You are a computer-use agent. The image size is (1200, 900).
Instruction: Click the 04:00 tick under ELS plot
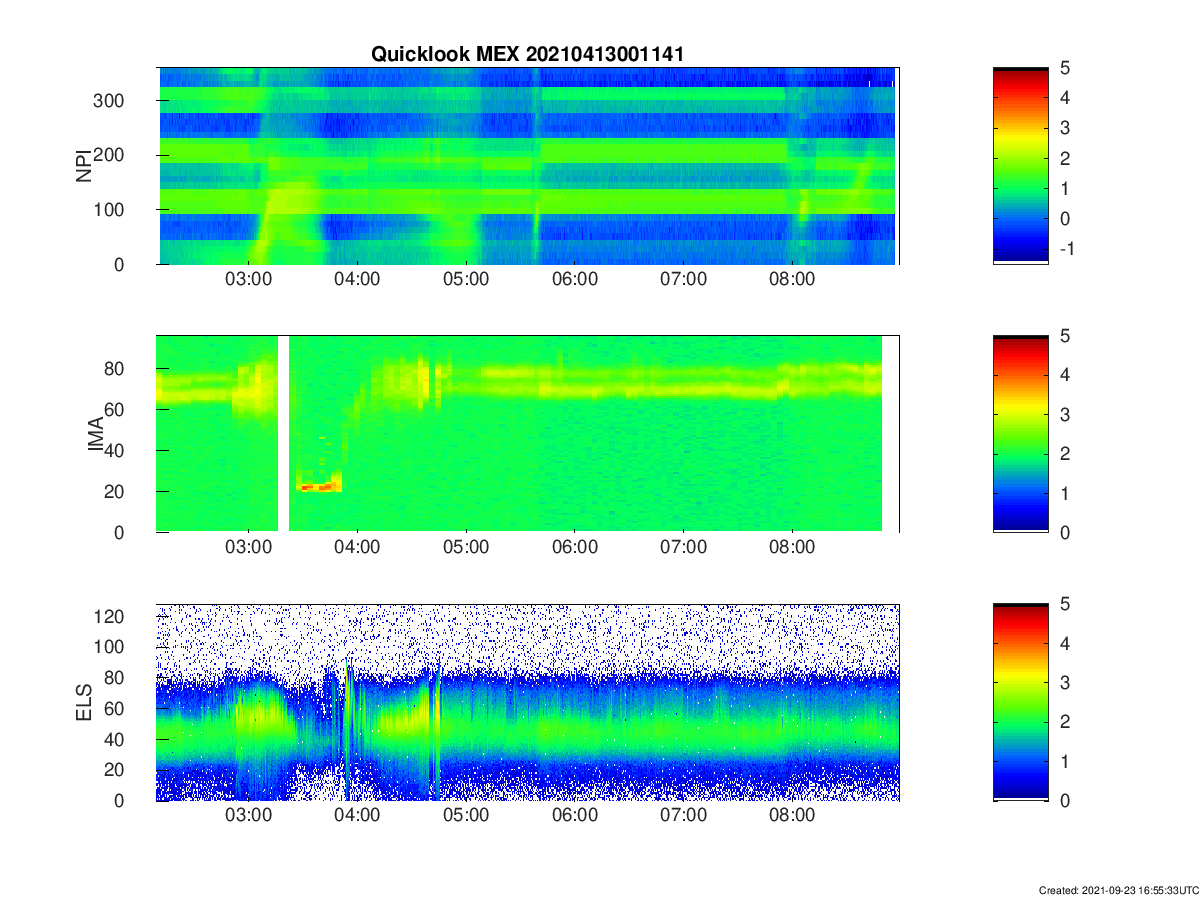tap(357, 817)
